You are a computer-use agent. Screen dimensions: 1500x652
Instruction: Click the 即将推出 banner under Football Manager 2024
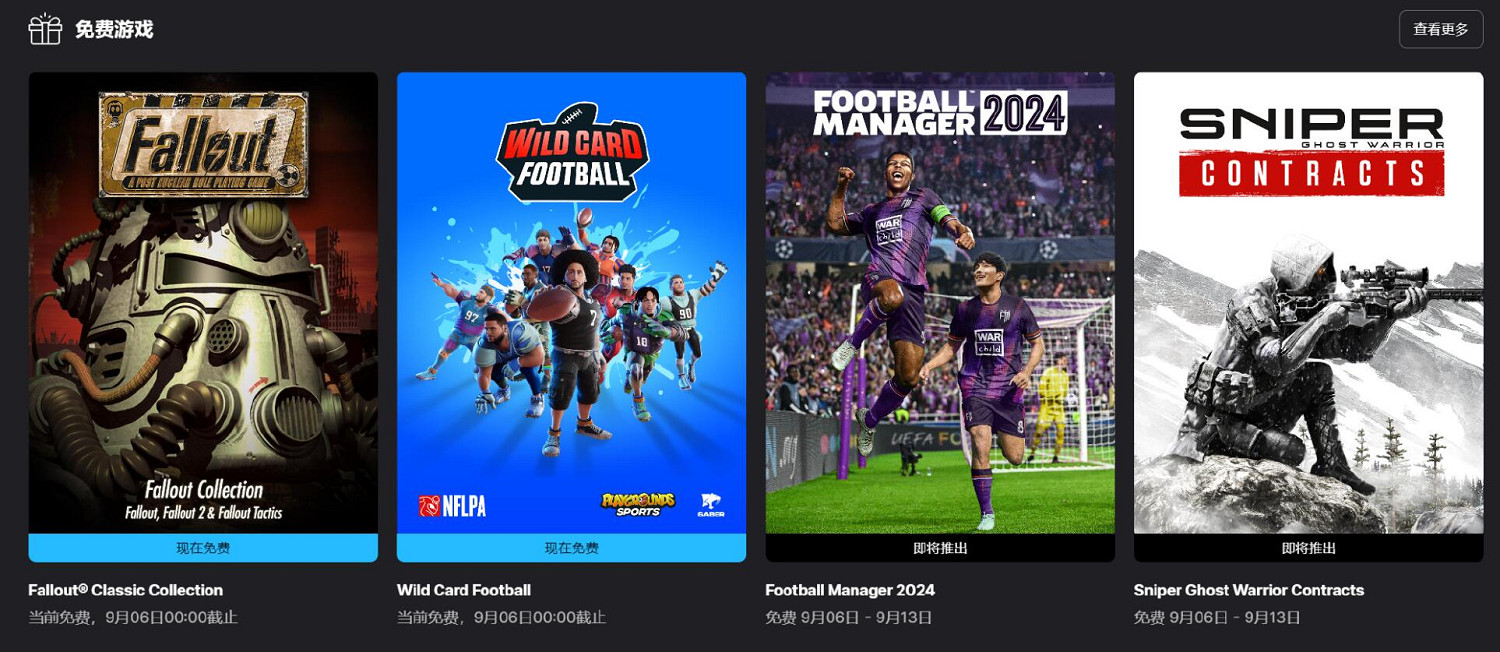[940, 548]
